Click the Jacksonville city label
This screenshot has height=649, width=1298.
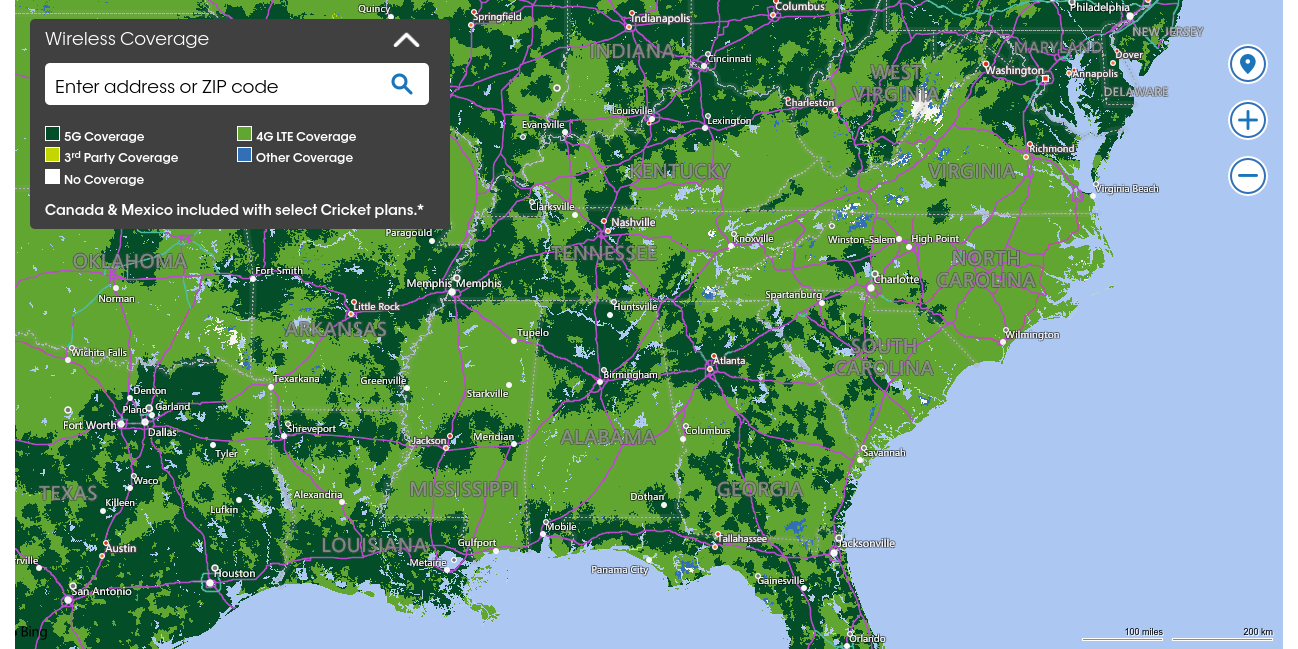pos(866,543)
